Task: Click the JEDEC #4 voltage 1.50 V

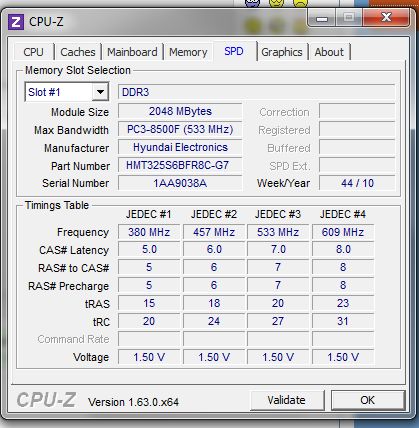Action: 343,357
